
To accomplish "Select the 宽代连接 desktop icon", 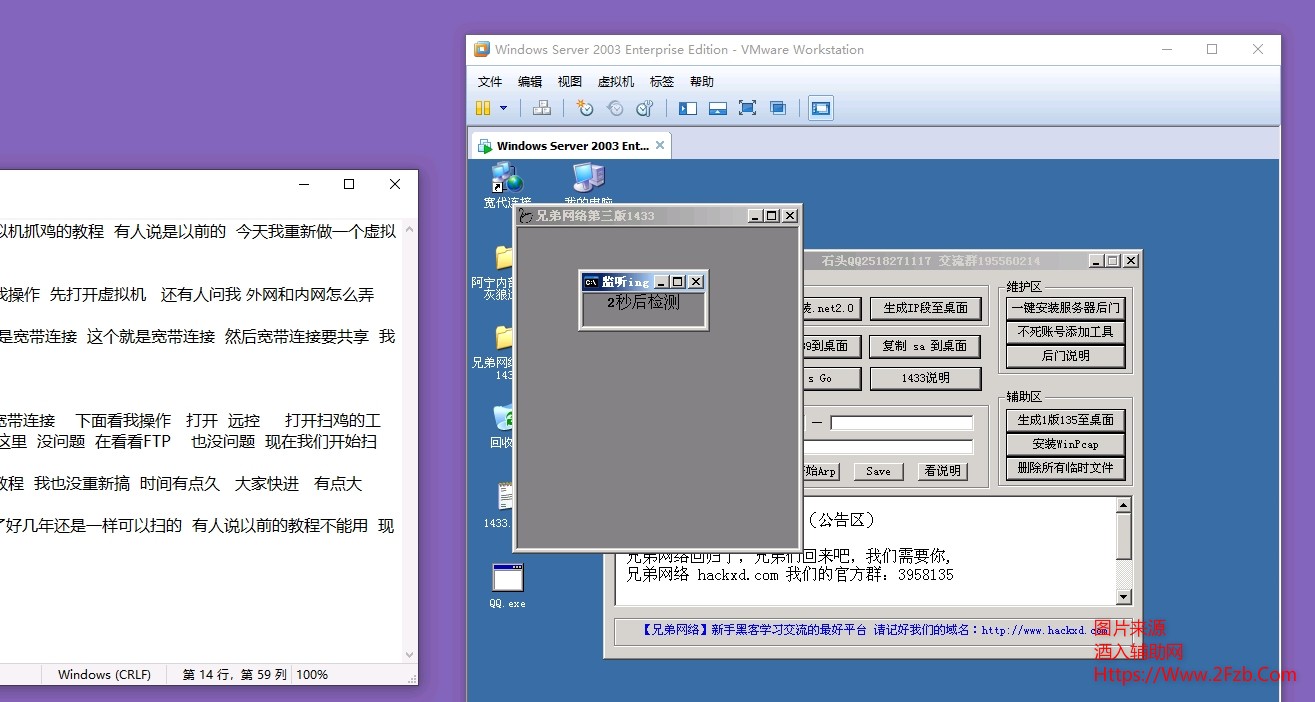I will coord(507,186).
